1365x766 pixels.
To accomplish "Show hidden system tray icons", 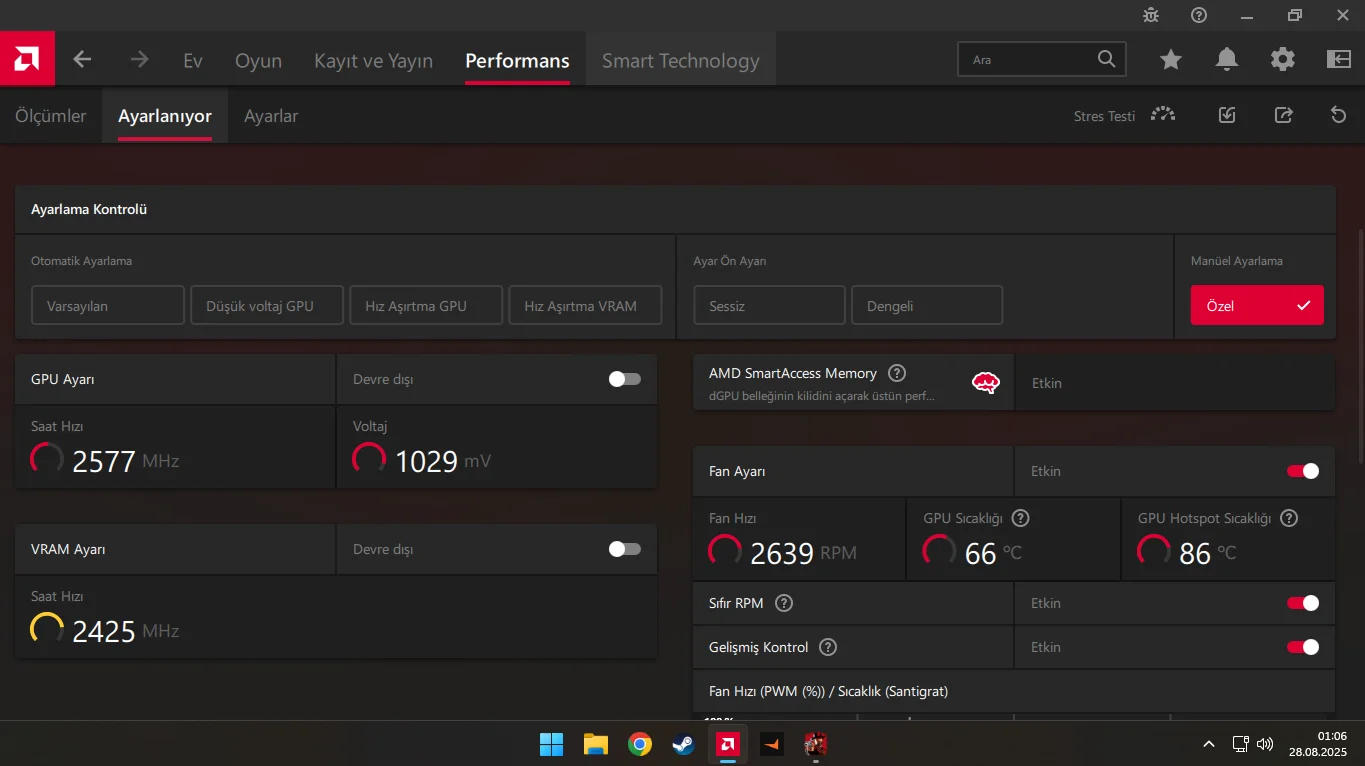I will (x=1209, y=744).
